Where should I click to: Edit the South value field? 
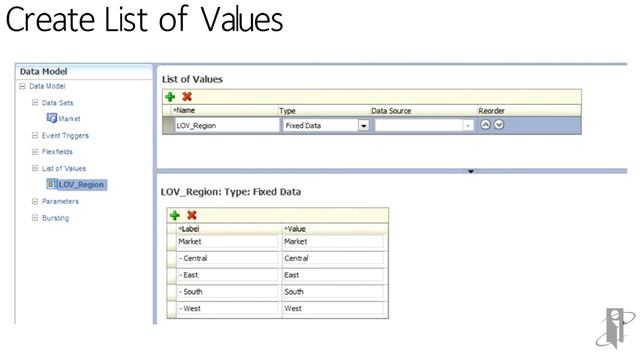[333, 292]
